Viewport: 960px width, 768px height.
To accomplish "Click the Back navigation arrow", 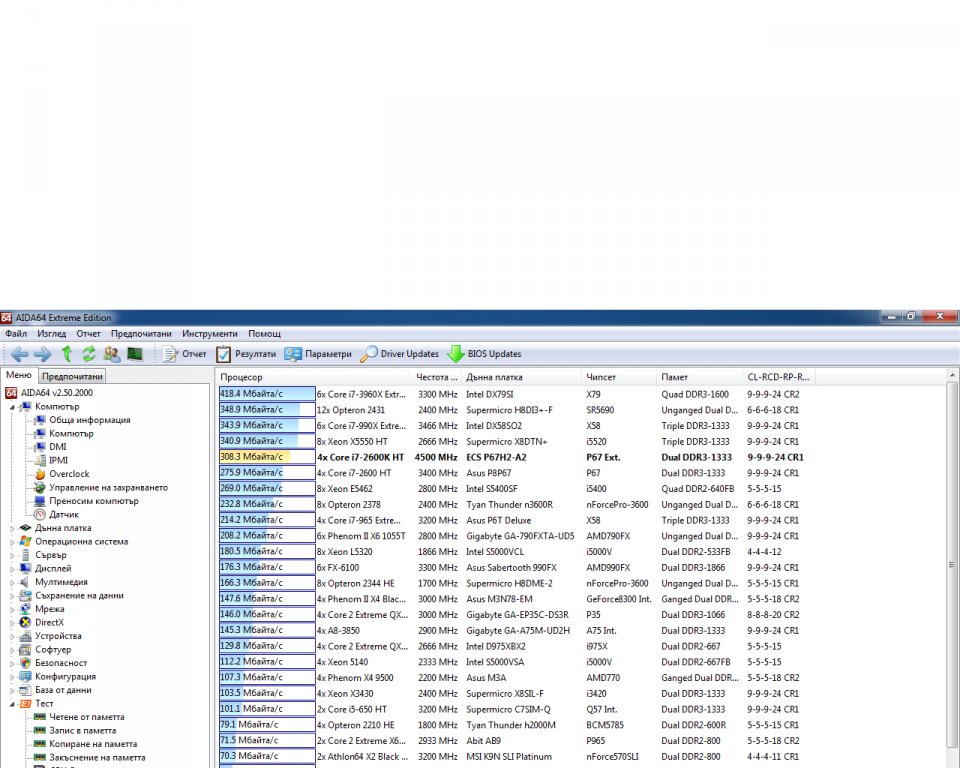I will 19,354.
